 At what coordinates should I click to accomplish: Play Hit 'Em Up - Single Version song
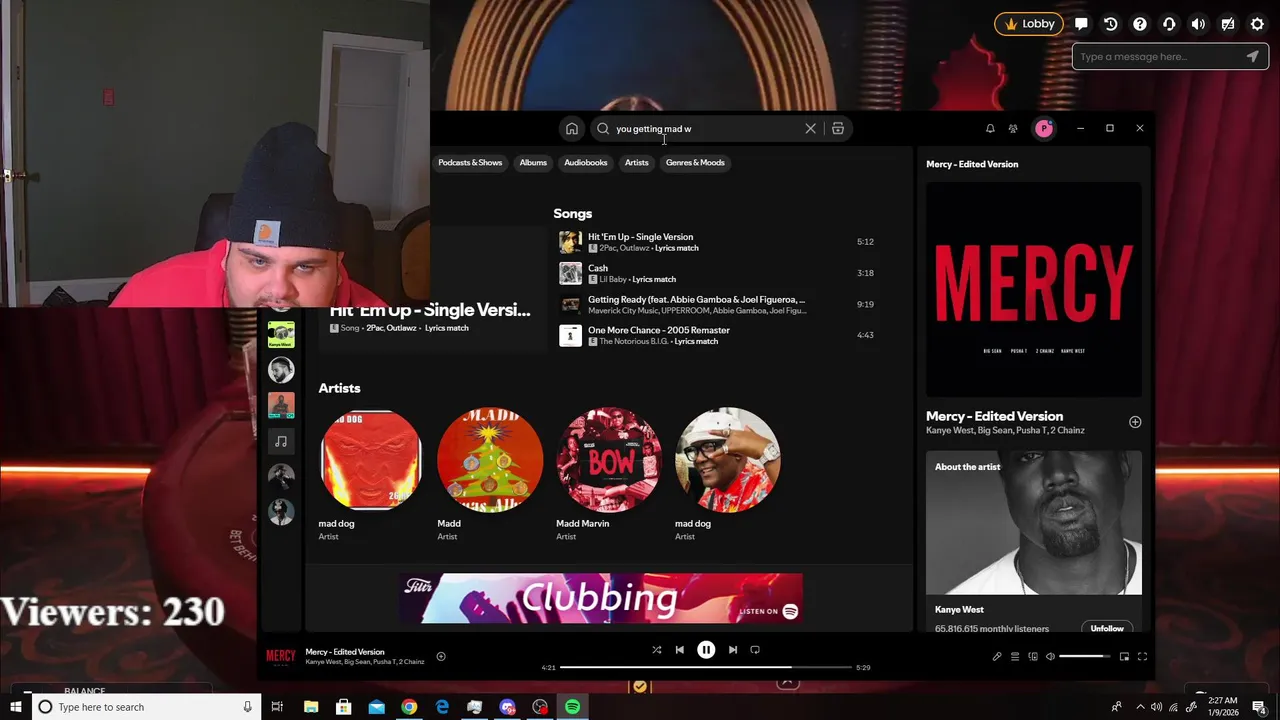[716, 242]
